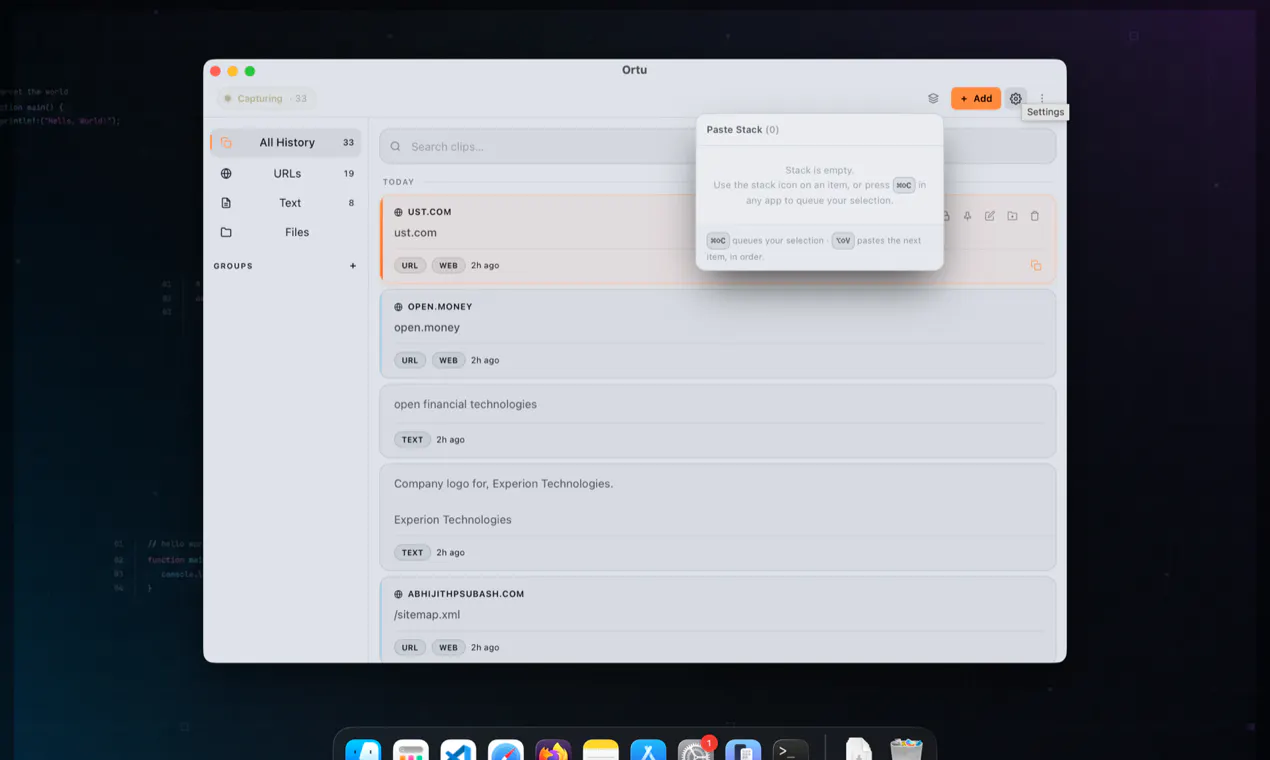The width and height of the screenshot is (1270, 760).
Task: Click the globe icon on open.money card
Action: coord(398,307)
